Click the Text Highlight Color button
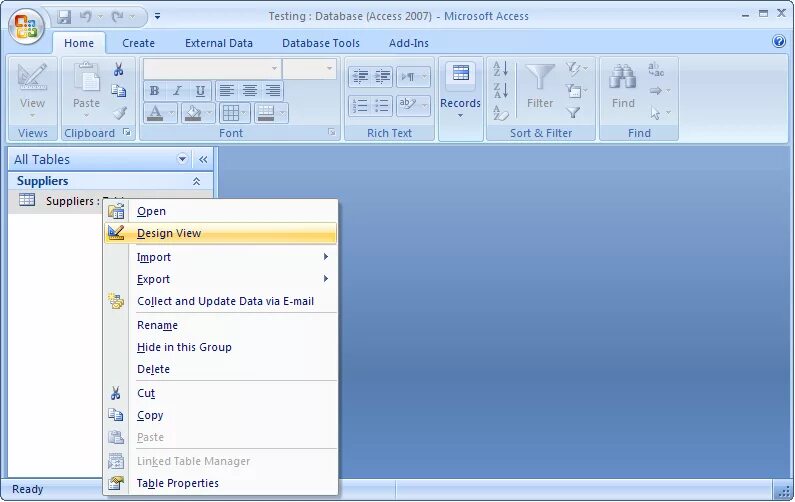The height and width of the screenshot is (502, 795). coord(408,105)
